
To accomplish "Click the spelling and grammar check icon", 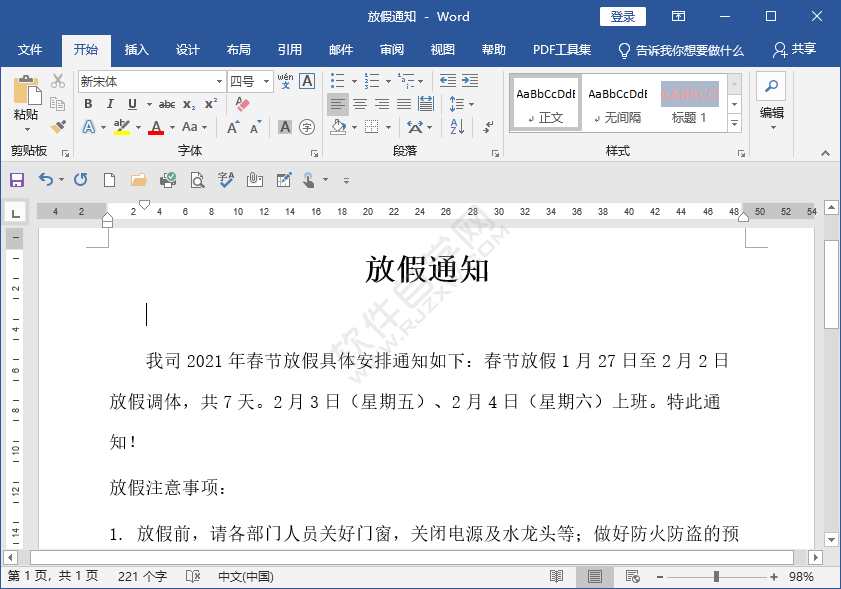I will pyautogui.click(x=225, y=179).
